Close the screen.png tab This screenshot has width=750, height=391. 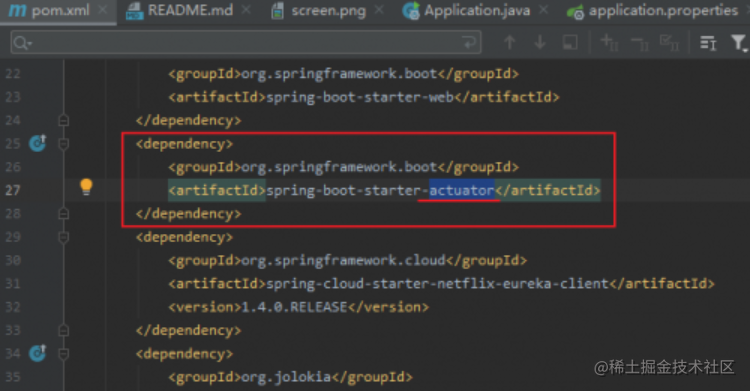[379, 10]
